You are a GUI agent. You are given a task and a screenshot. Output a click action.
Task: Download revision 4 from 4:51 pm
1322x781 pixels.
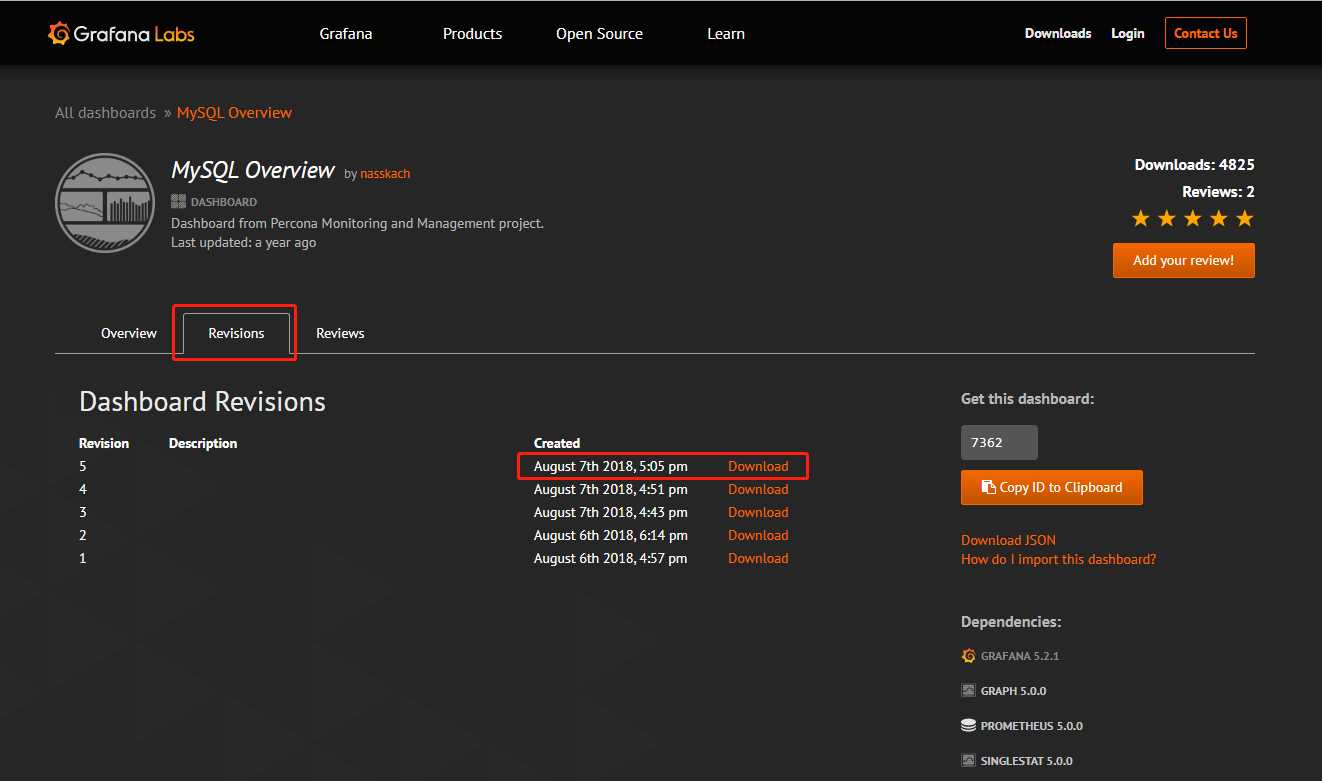pyautogui.click(x=758, y=489)
